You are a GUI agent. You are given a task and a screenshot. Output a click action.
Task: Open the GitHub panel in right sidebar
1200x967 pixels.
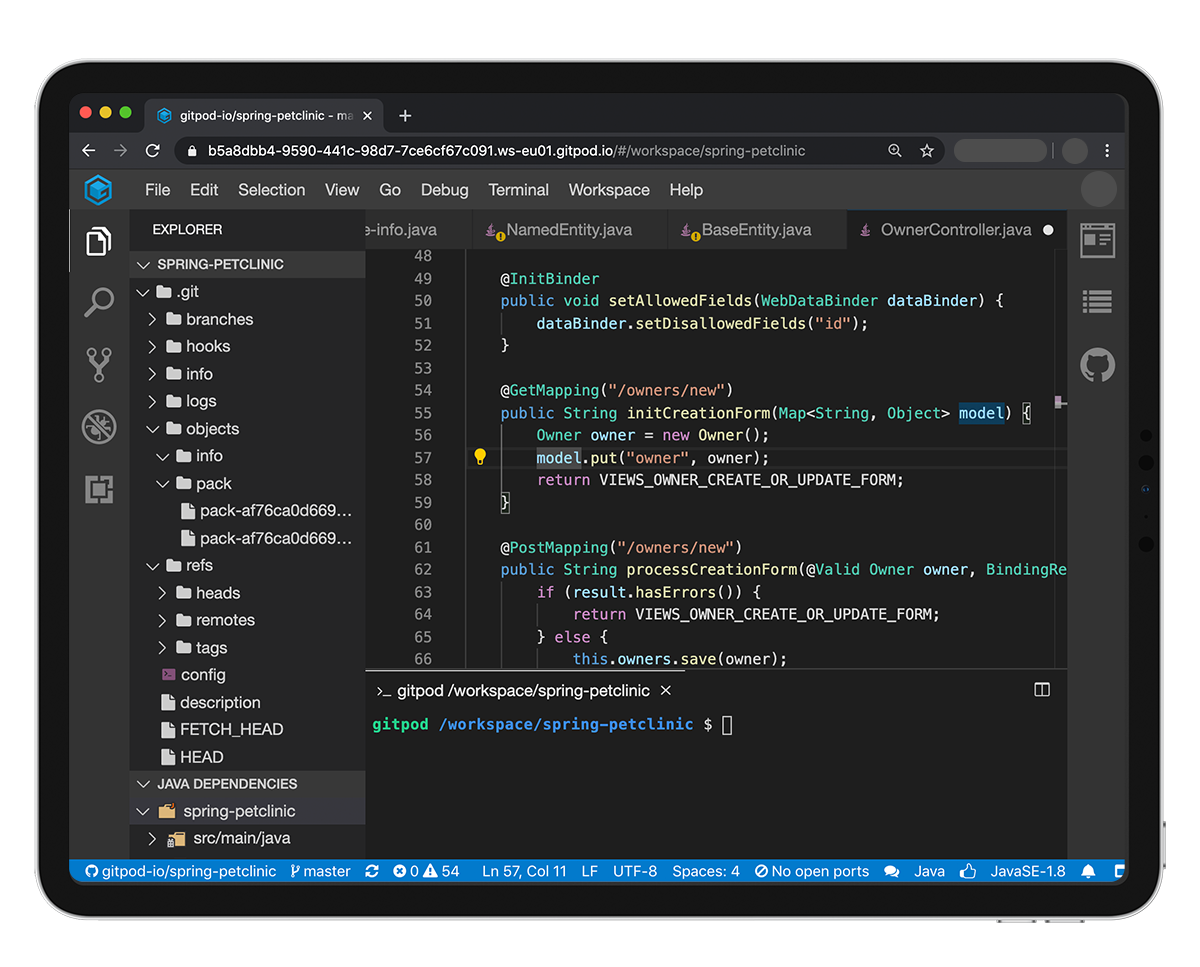click(1097, 365)
